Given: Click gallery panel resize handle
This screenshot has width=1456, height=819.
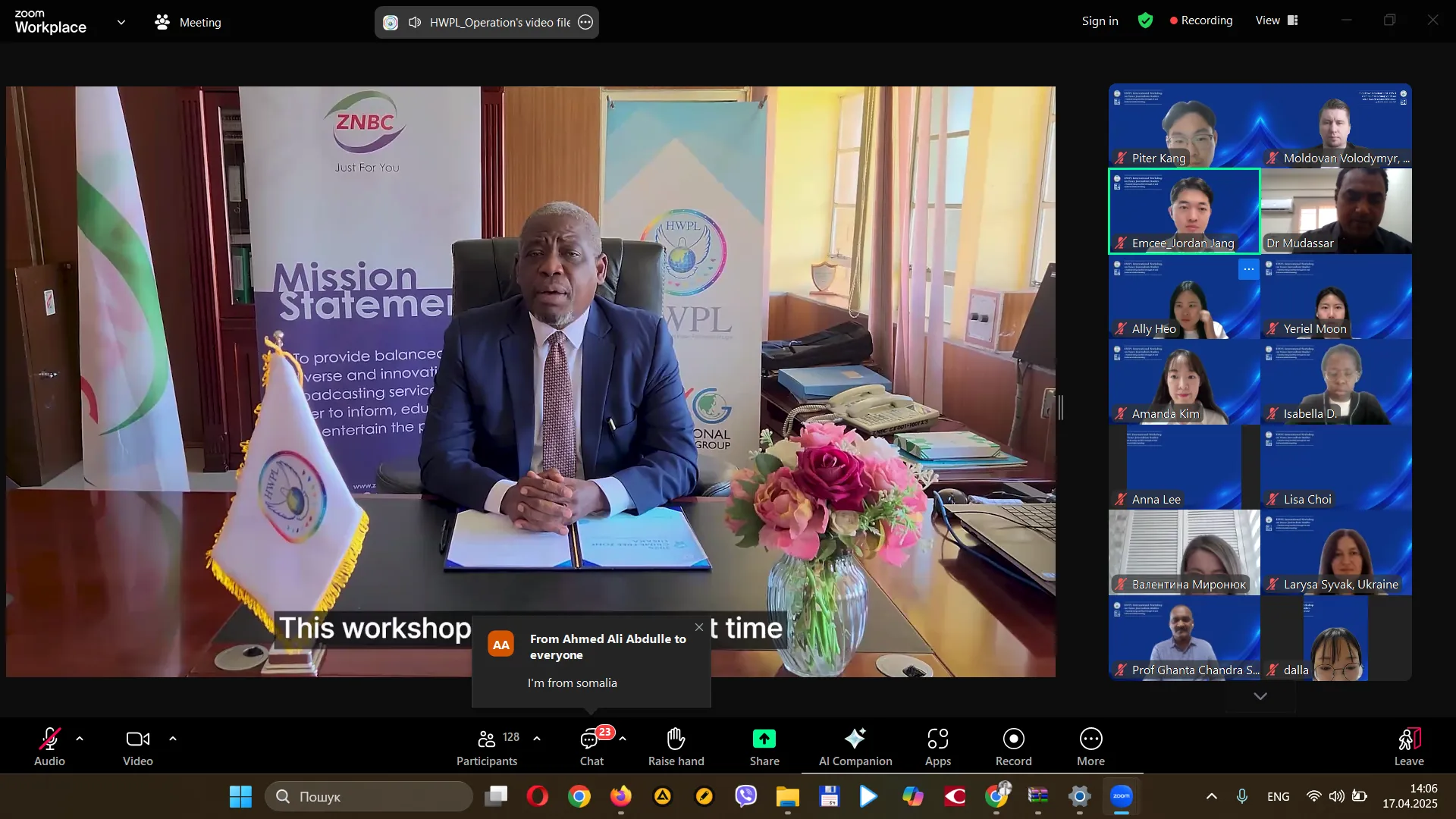Looking at the screenshot, I should [1061, 408].
